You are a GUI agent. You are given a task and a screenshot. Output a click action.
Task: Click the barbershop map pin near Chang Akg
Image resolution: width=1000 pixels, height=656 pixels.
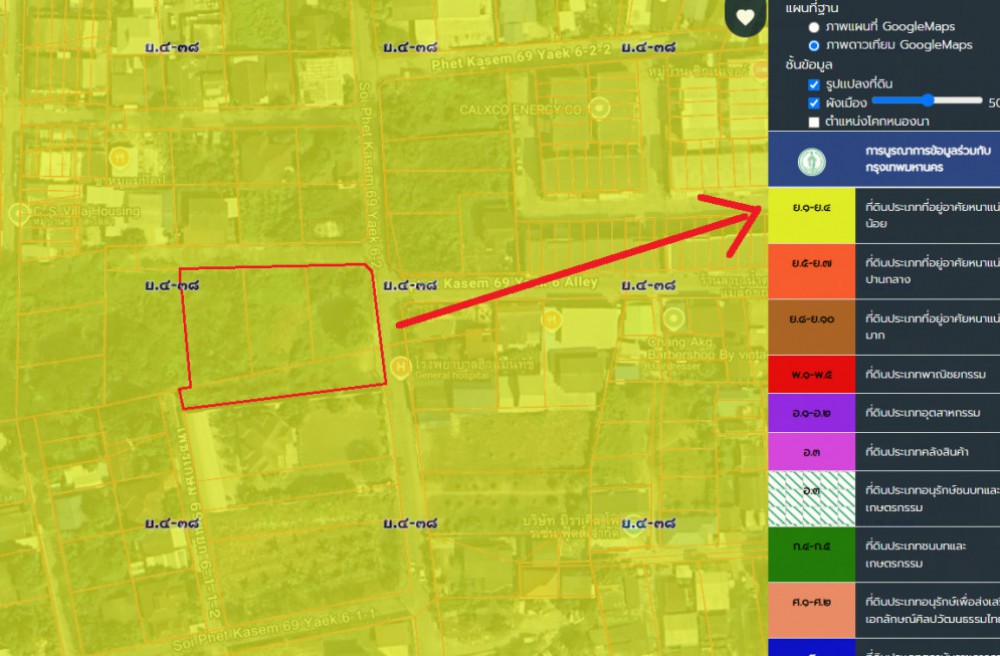[x=673, y=317]
